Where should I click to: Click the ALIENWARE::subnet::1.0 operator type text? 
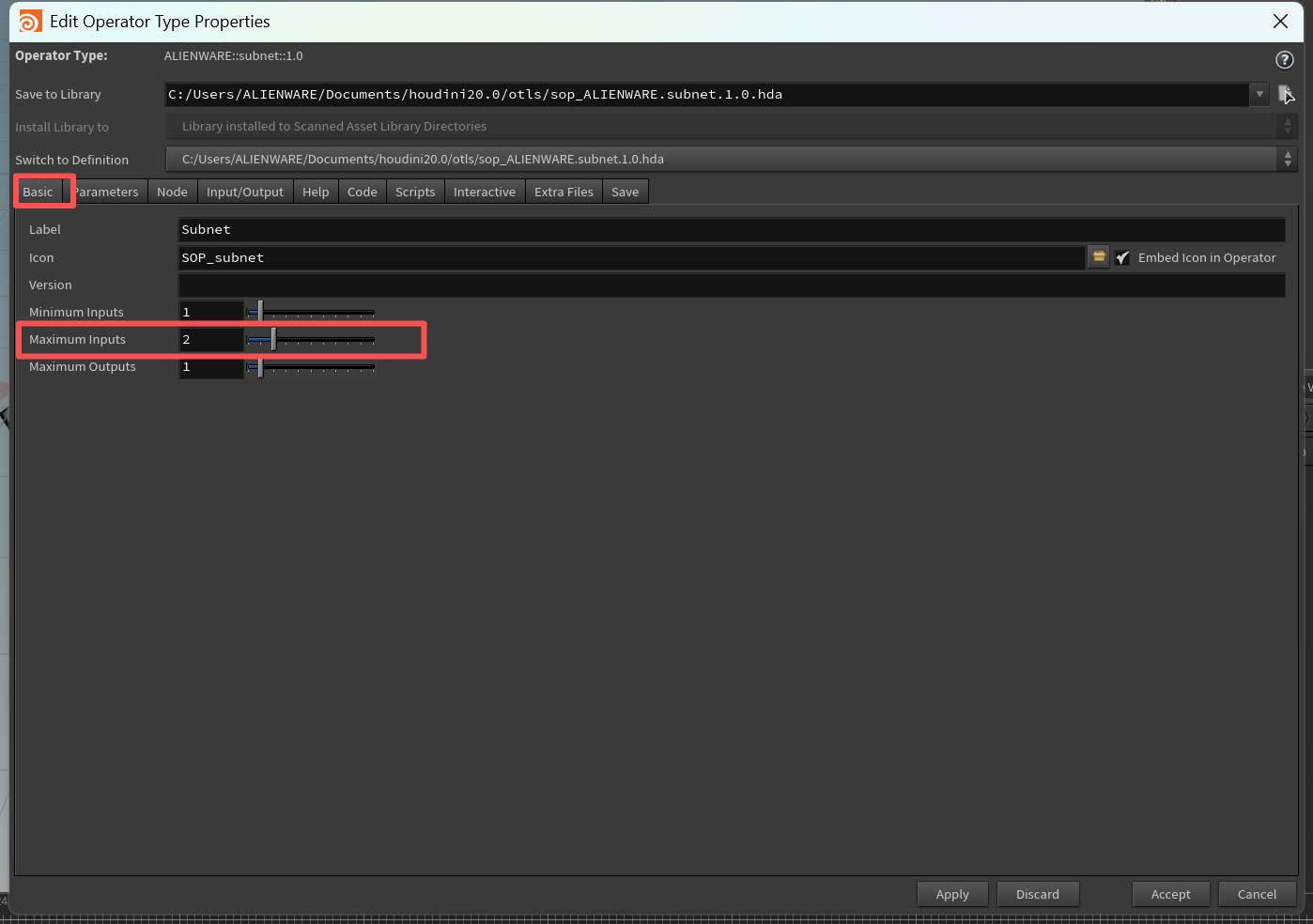coord(234,55)
